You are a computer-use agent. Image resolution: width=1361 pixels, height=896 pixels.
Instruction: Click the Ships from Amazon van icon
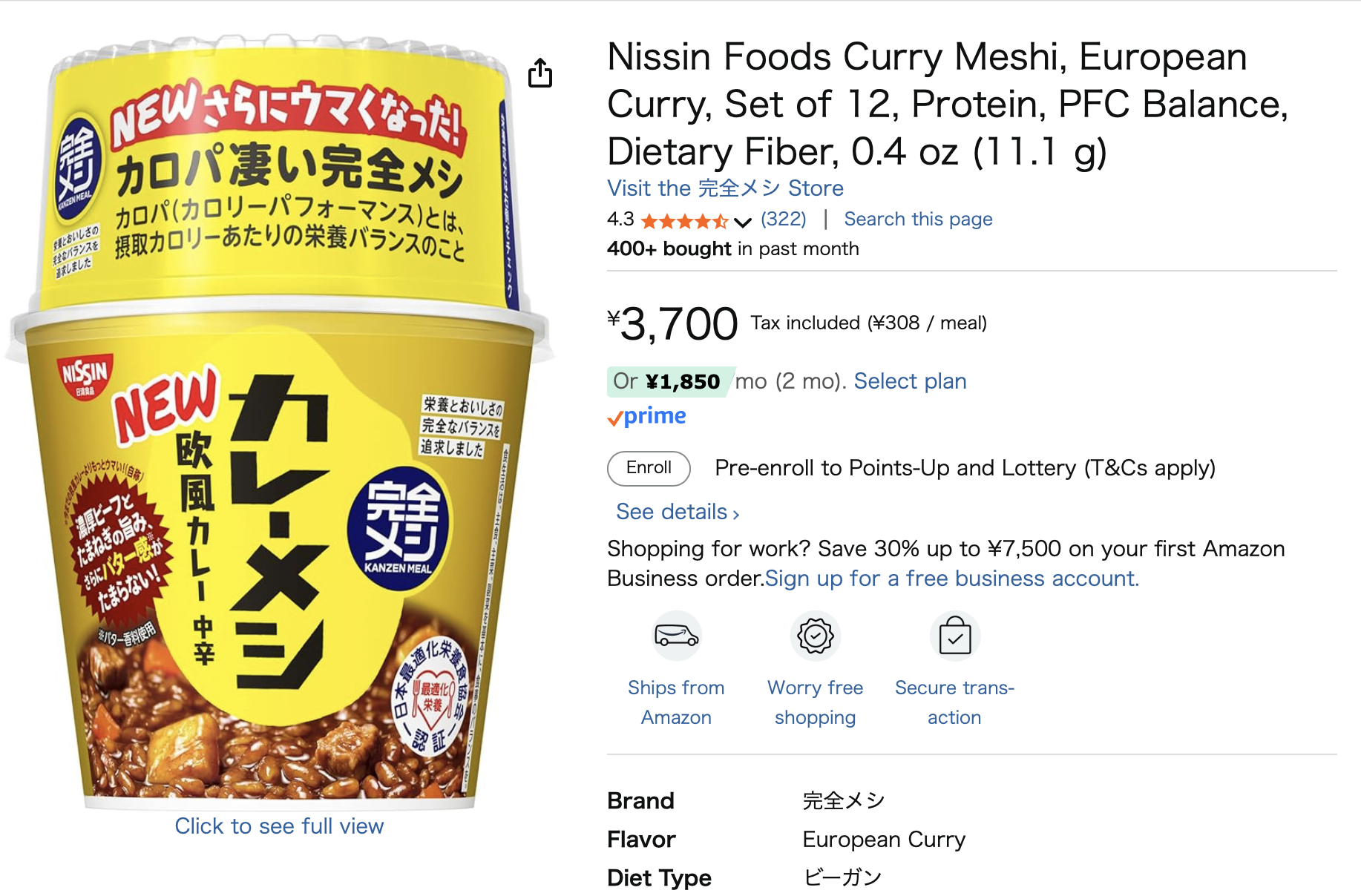(x=676, y=635)
